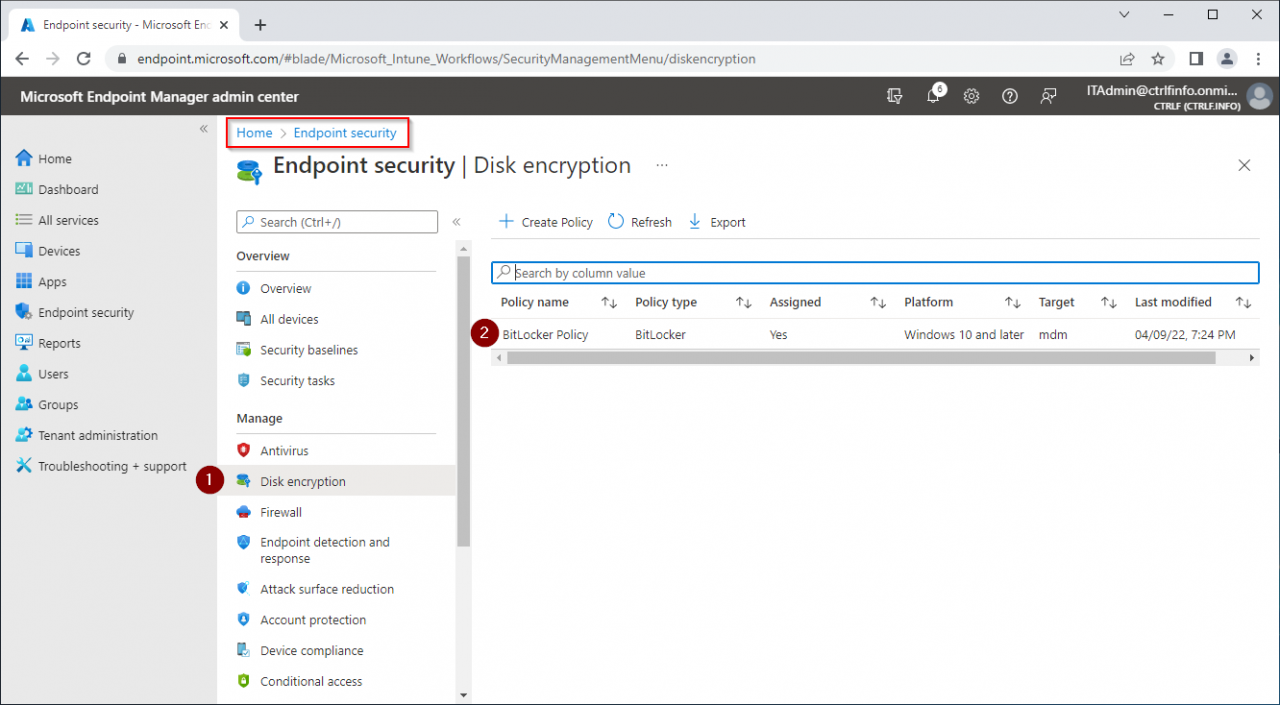Toggle sorting on the Last modified column
The height and width of the screenshot is (705, 1280).
(1242, 301)
